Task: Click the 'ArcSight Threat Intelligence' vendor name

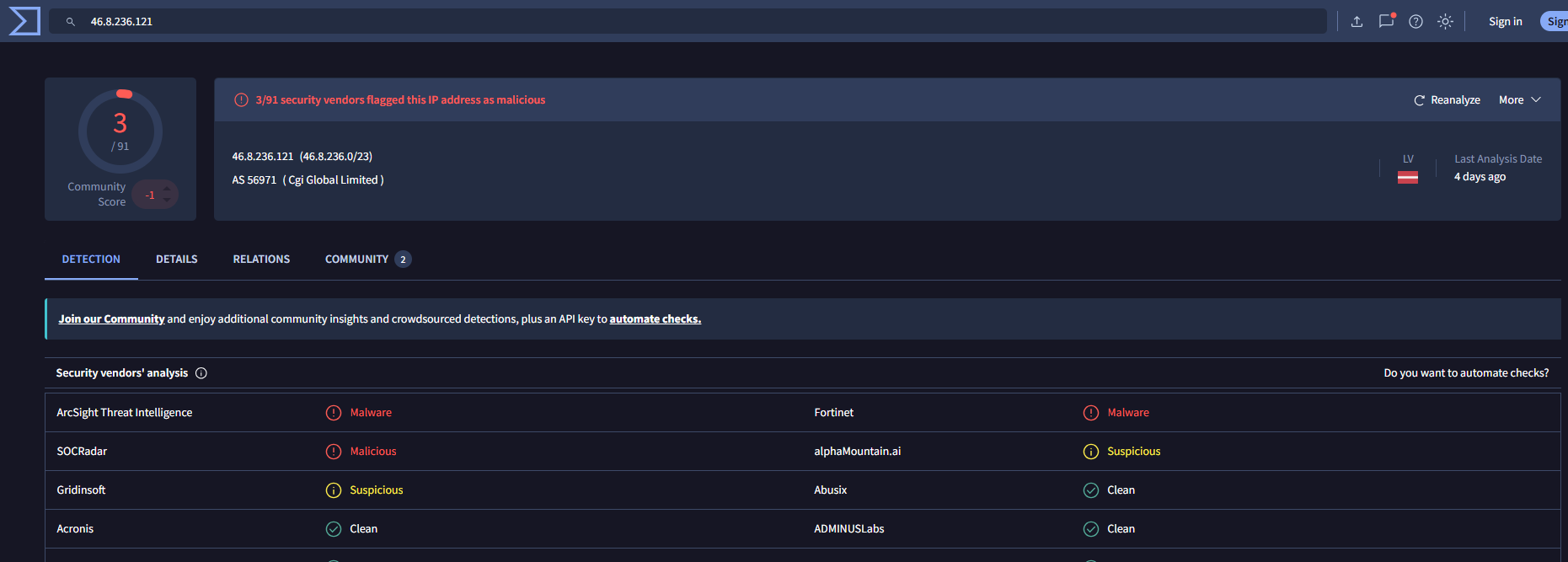Action: 125,412
